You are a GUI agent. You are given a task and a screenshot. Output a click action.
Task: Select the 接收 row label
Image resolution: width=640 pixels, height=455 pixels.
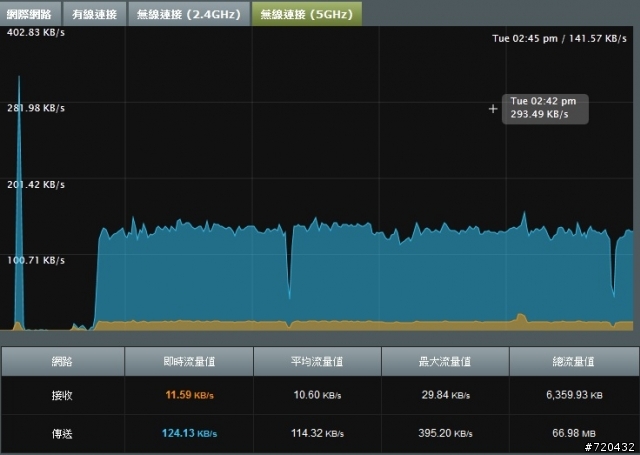click(62, 395)
